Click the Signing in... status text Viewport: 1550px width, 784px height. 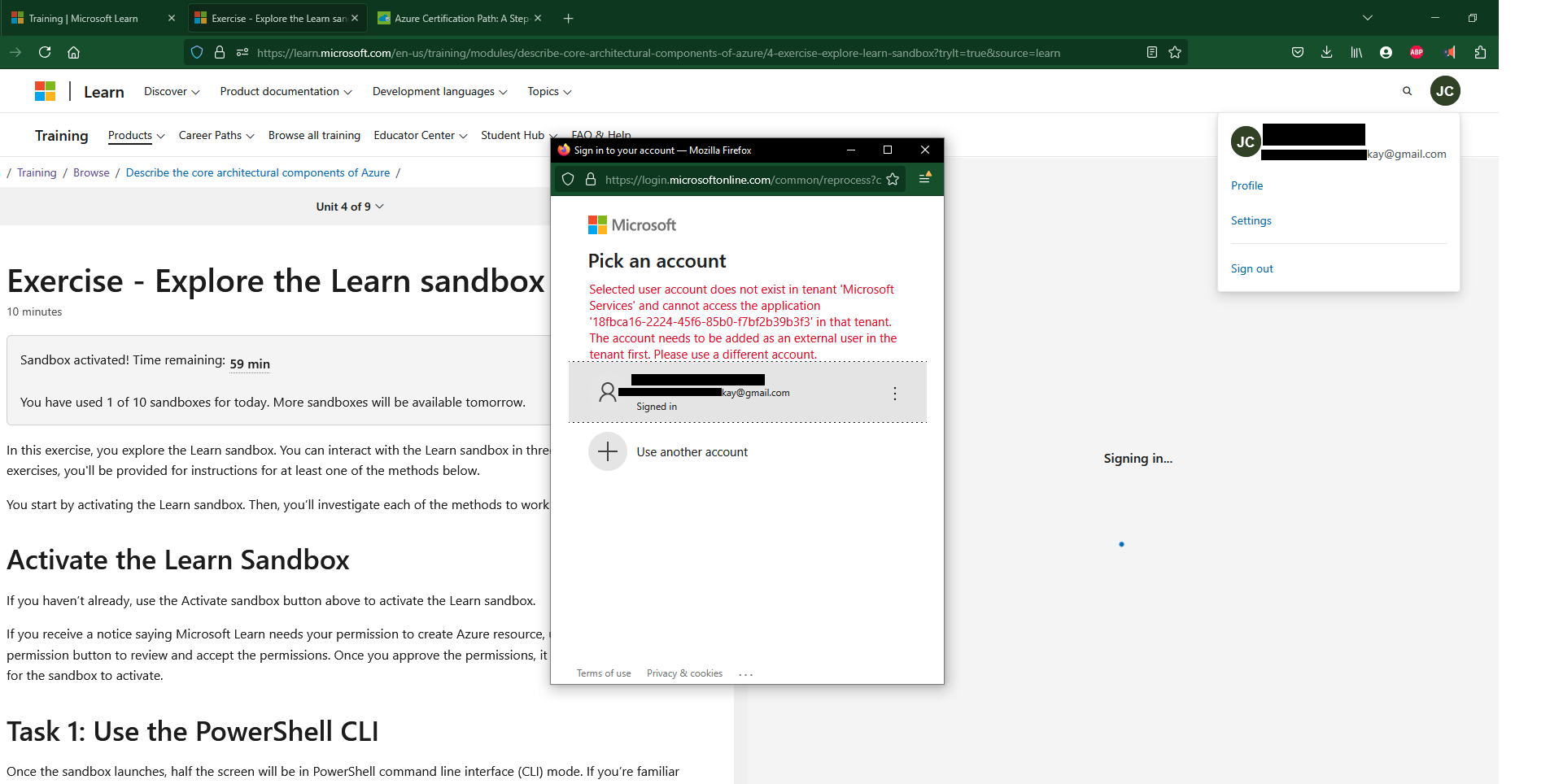click(1137, 459)
